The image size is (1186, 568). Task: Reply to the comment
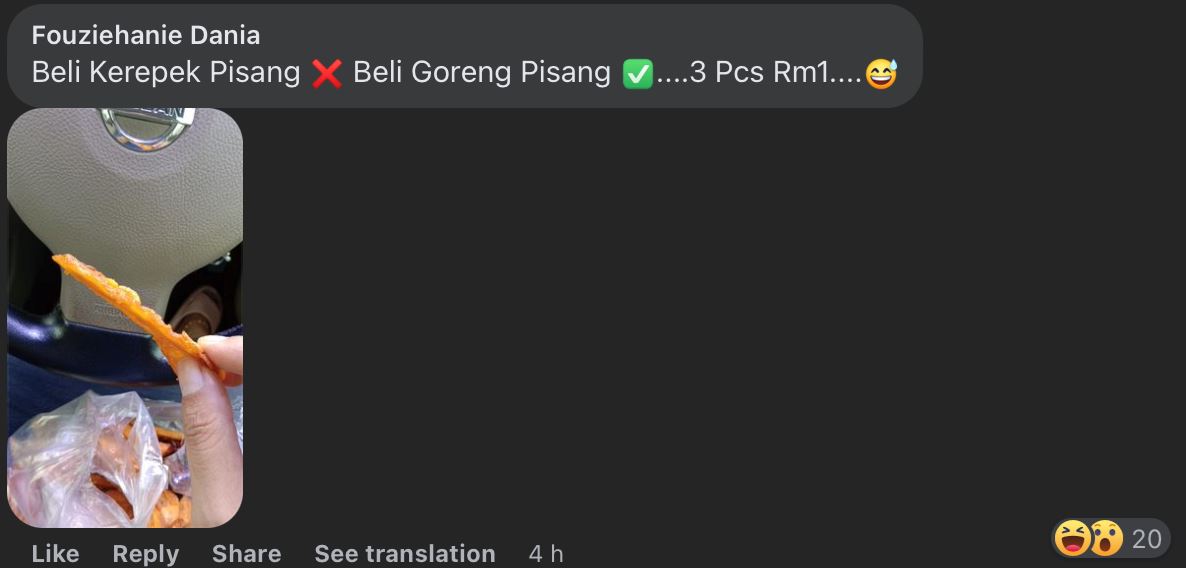[146, 553]
